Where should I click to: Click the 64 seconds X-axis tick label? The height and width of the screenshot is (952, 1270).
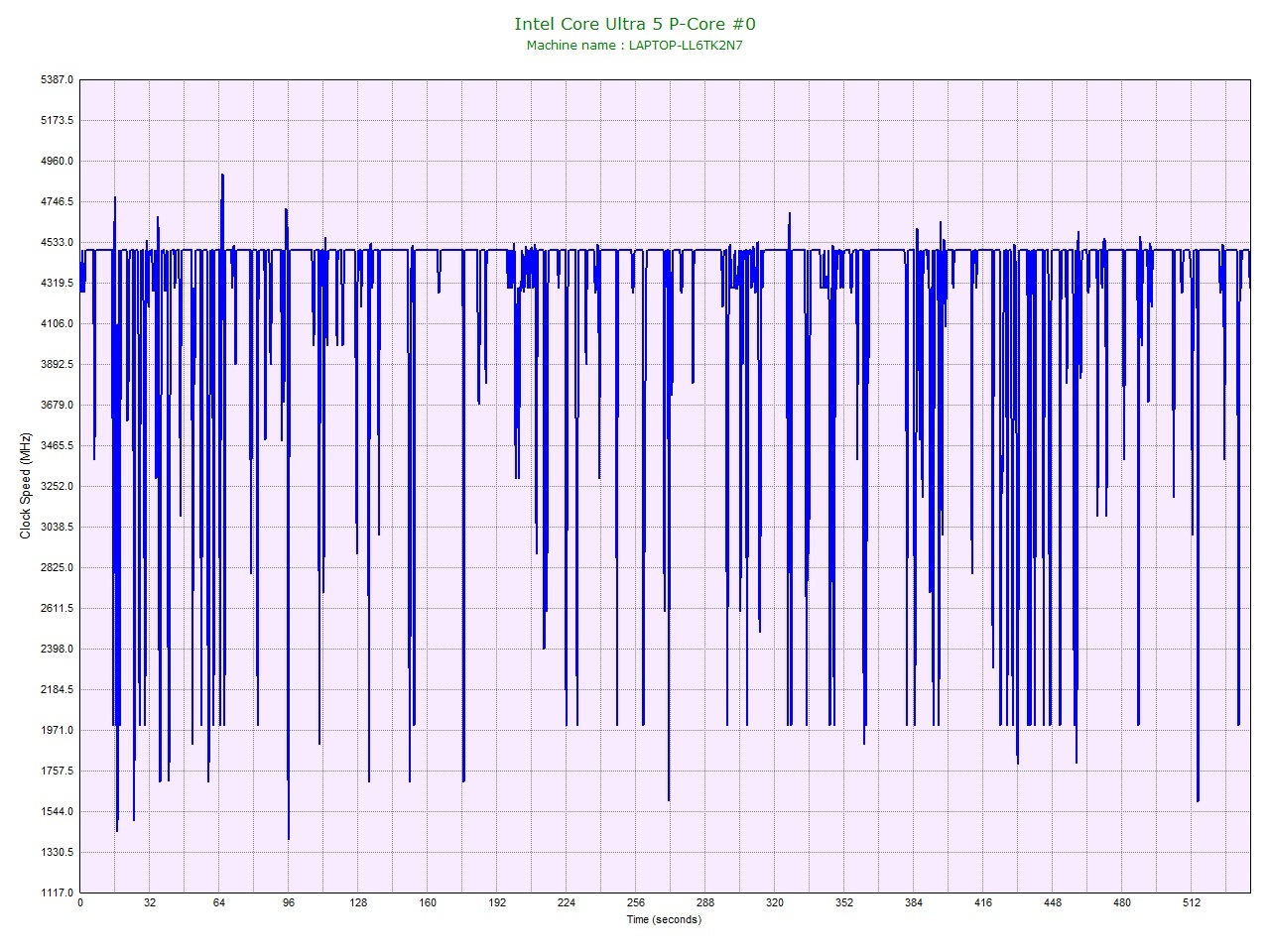click(219, 903)
